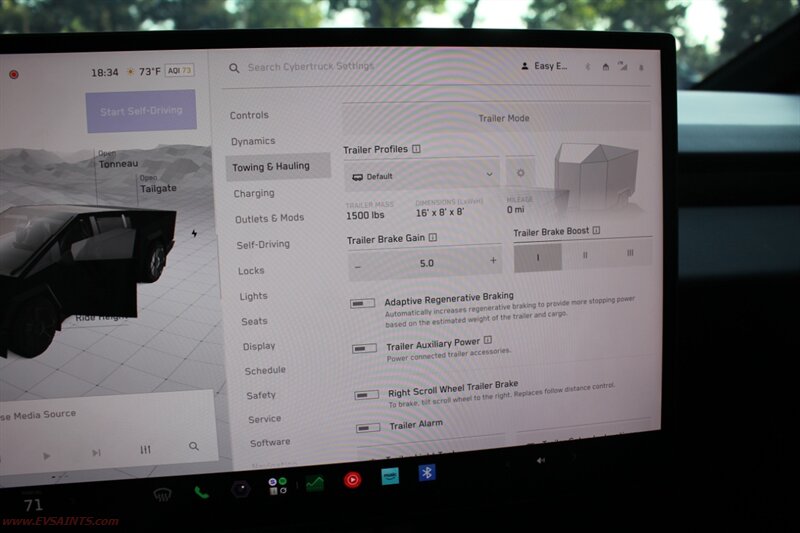800x533 pixels.
Task: Select Trailer Brake Boost level I
Action: tap(538, 258)
